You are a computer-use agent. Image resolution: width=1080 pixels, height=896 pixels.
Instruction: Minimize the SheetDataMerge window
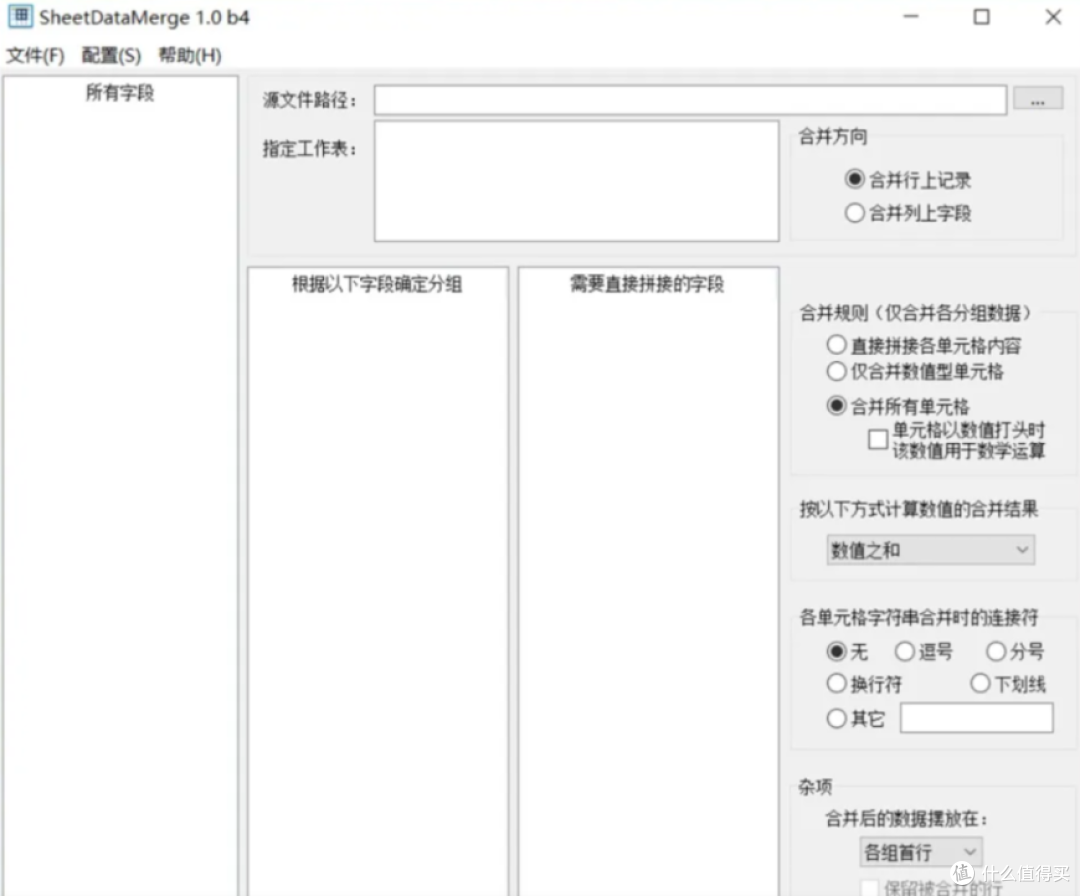[911, 17]
